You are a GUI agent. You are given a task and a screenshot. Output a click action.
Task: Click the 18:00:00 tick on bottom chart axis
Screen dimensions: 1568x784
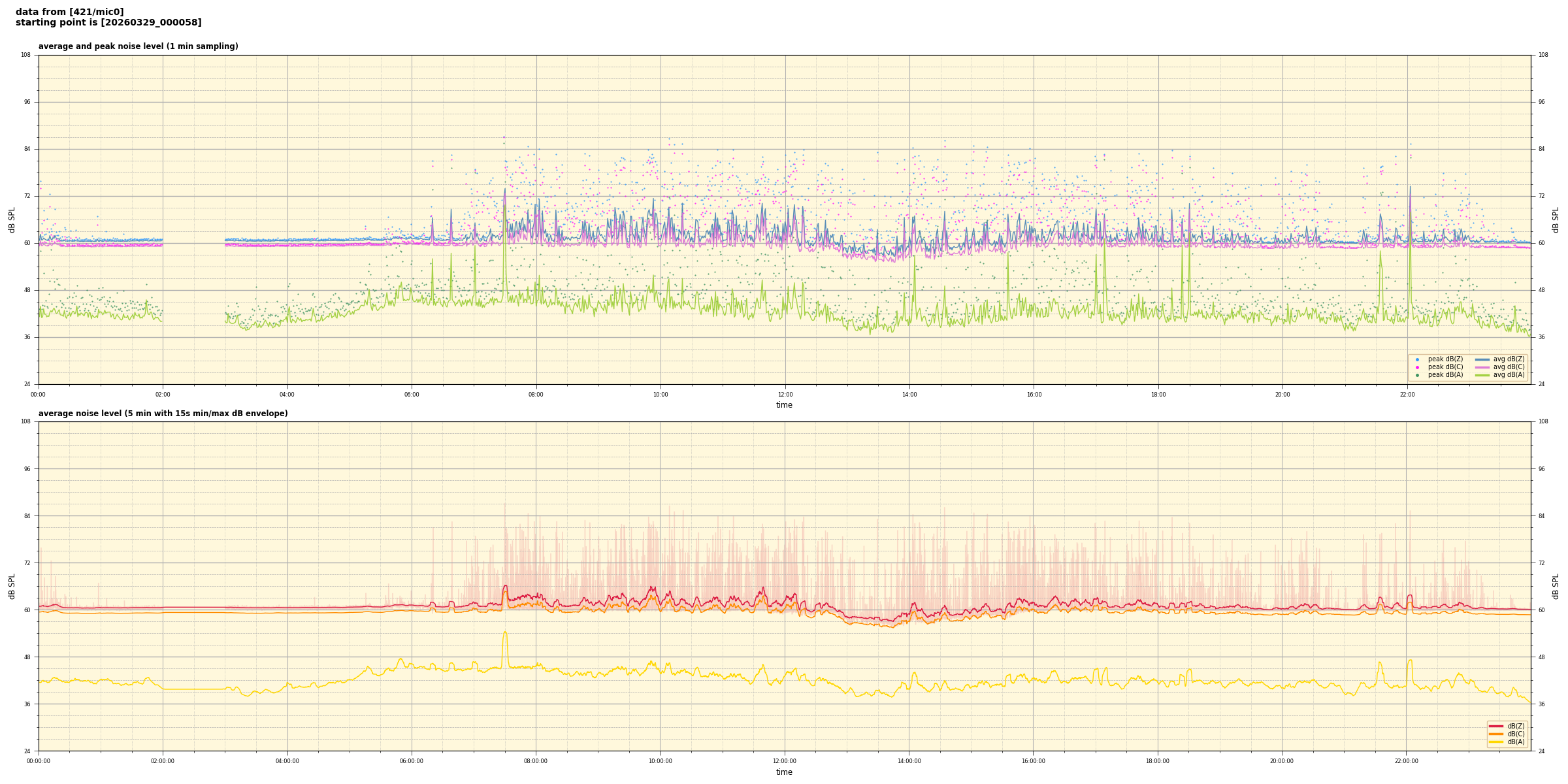tap(1158, 761)
